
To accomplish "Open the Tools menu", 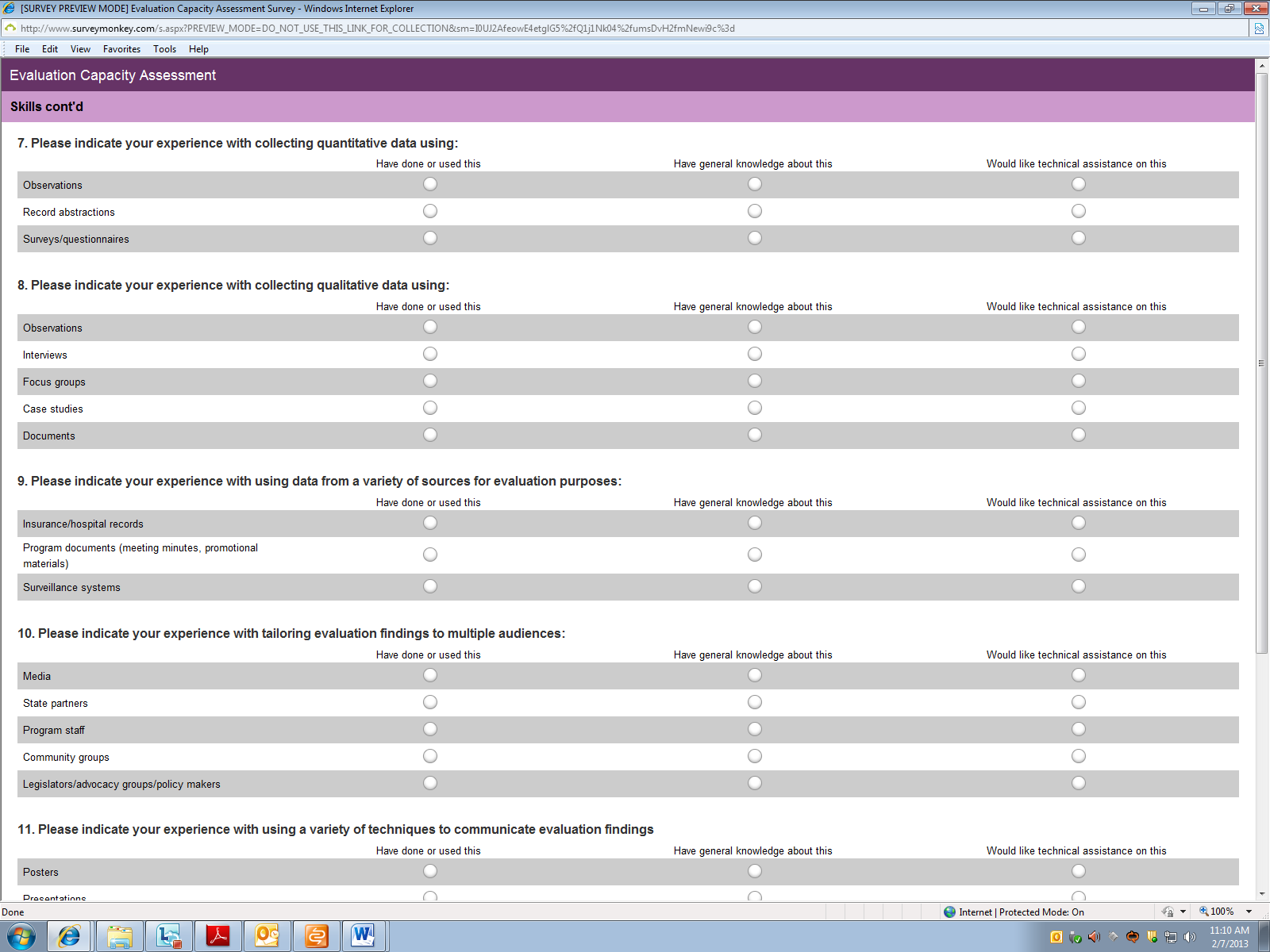I will point(164,49).
